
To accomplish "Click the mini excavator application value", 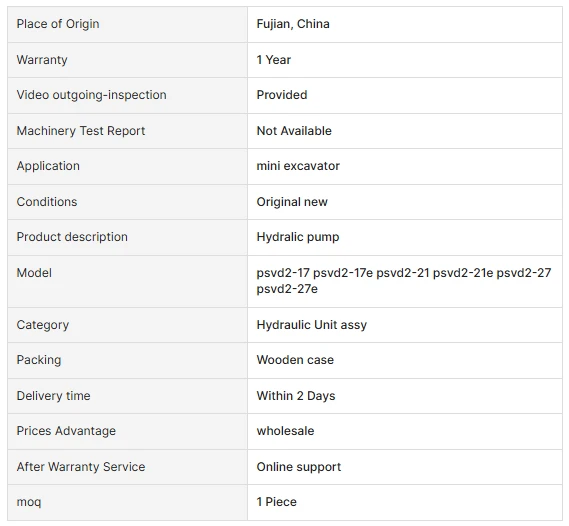I will (298, 166).
